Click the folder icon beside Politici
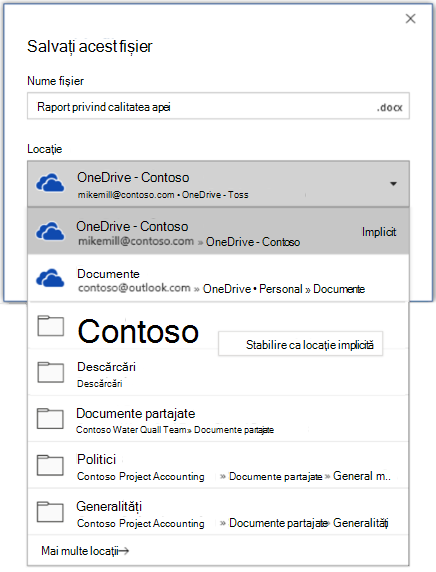Image resolution: width=436 pixels, height=572 pixels. [x=50, y=465]
